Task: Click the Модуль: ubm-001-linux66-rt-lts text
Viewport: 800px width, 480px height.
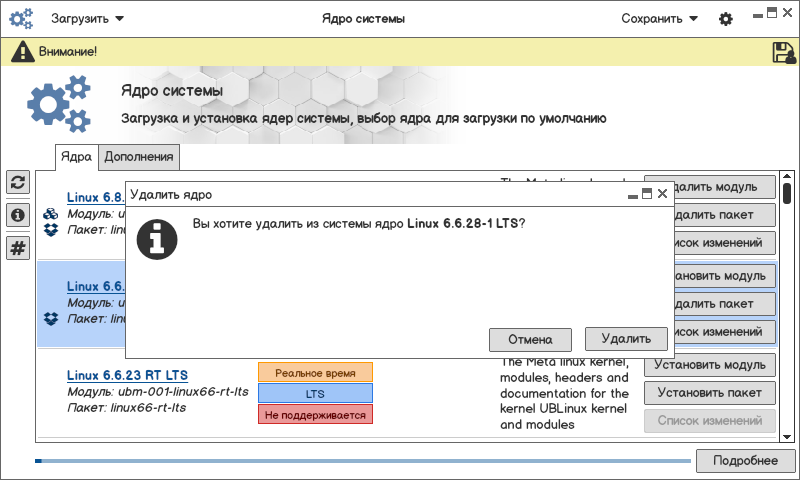Action: (158, 392)
